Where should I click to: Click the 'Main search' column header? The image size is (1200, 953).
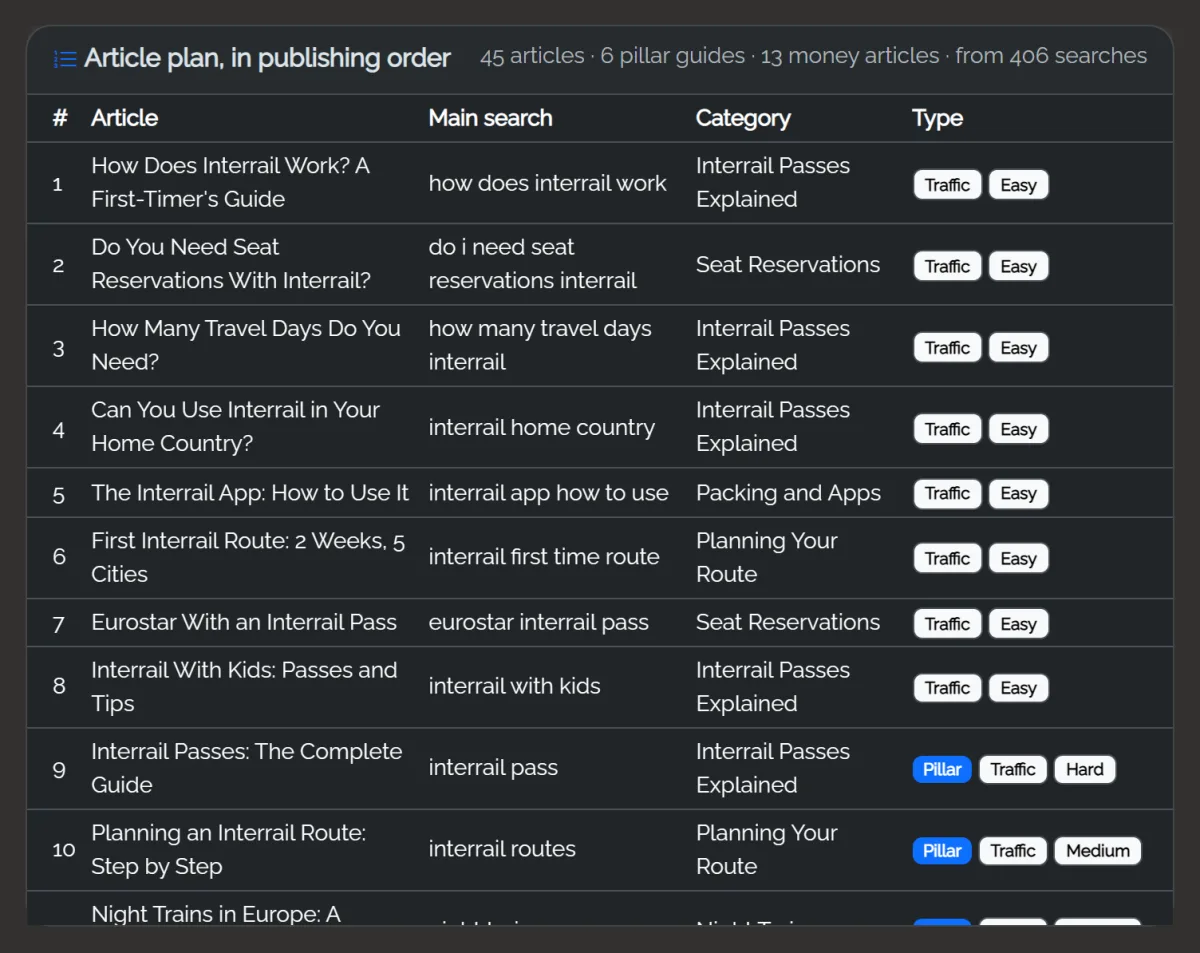(490, 118)
